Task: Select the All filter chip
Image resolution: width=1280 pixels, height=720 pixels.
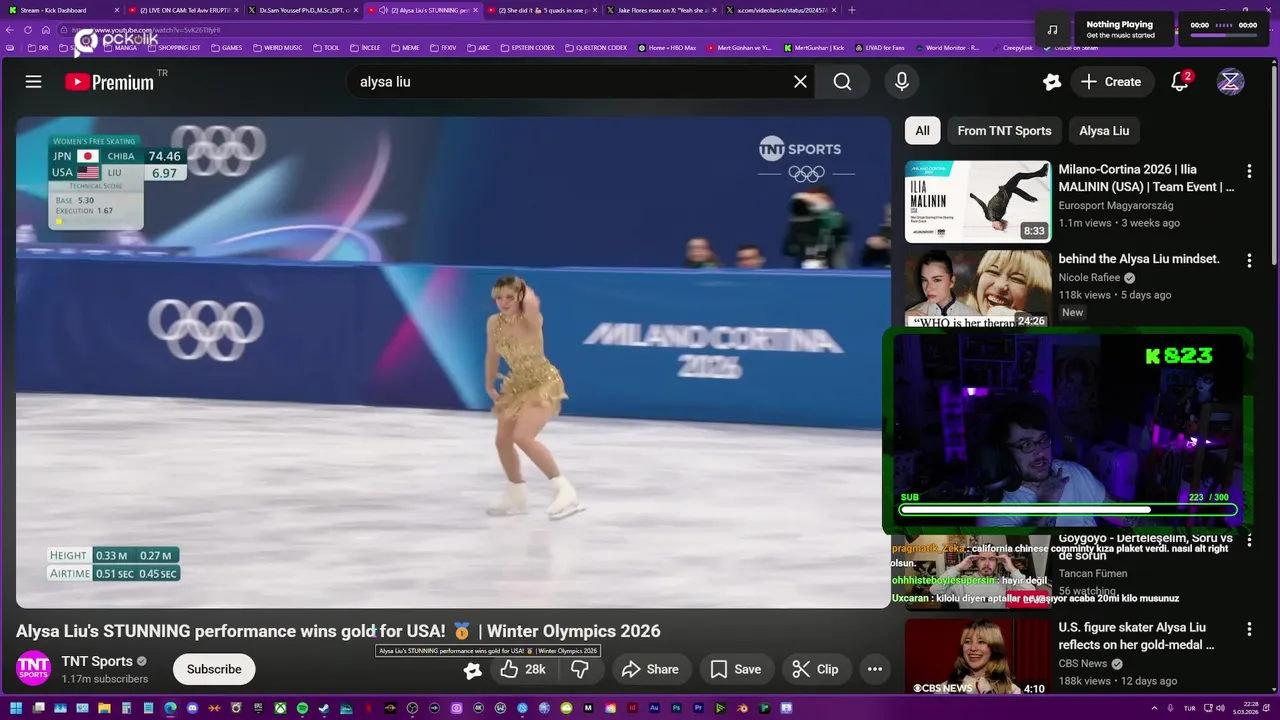Action: coord(922,130)
